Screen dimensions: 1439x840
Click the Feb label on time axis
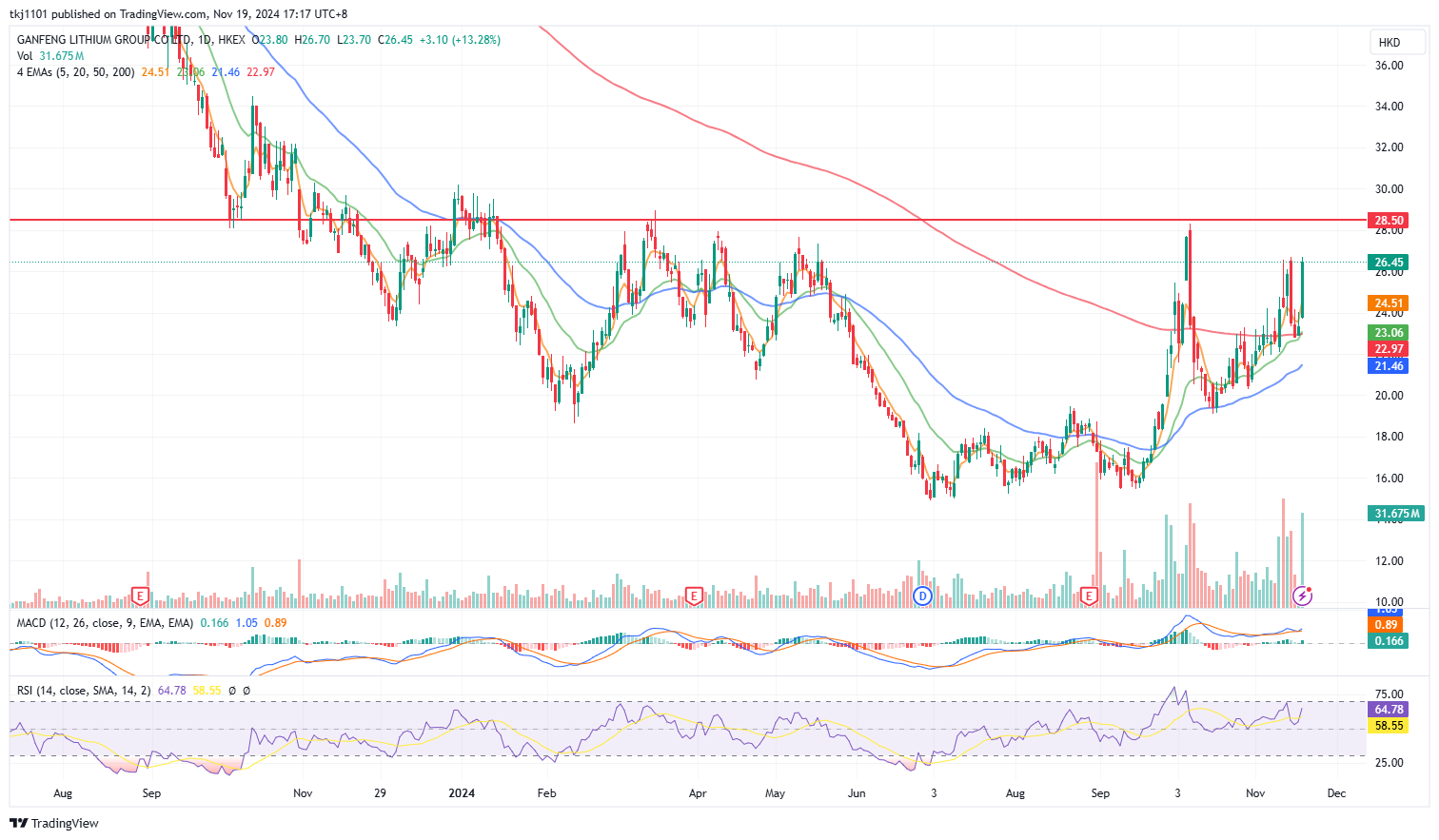coord(546,793)
